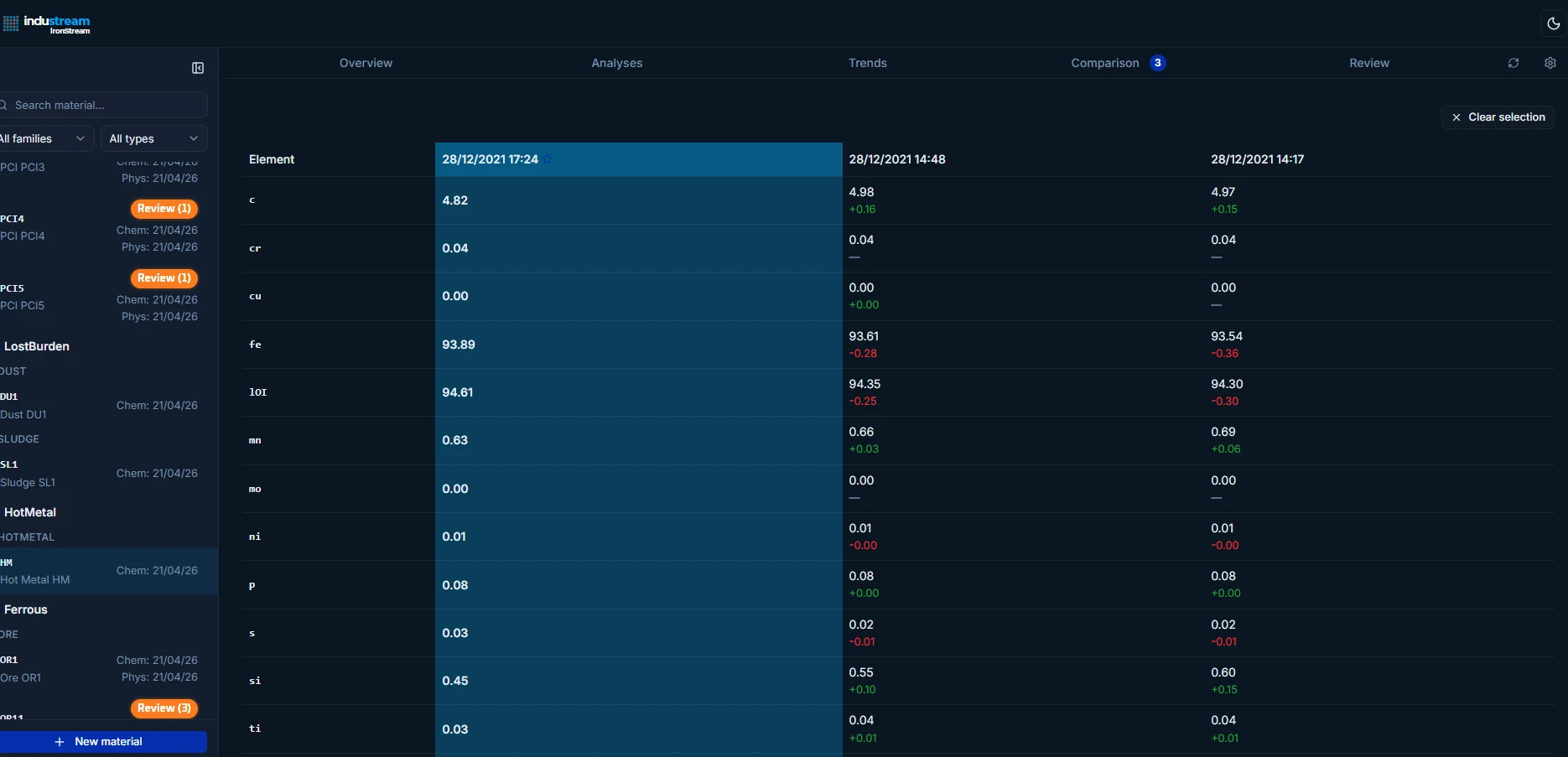Image resolution: width=1568 pixels, height=757 pixels.
Task: Click the New material button
Action: pyautogui.click(x=101, y=742)
